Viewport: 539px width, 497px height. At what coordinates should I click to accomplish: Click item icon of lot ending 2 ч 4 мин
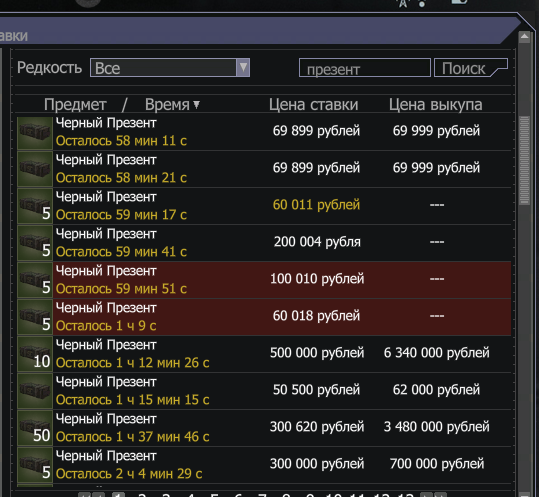point(35,465)
